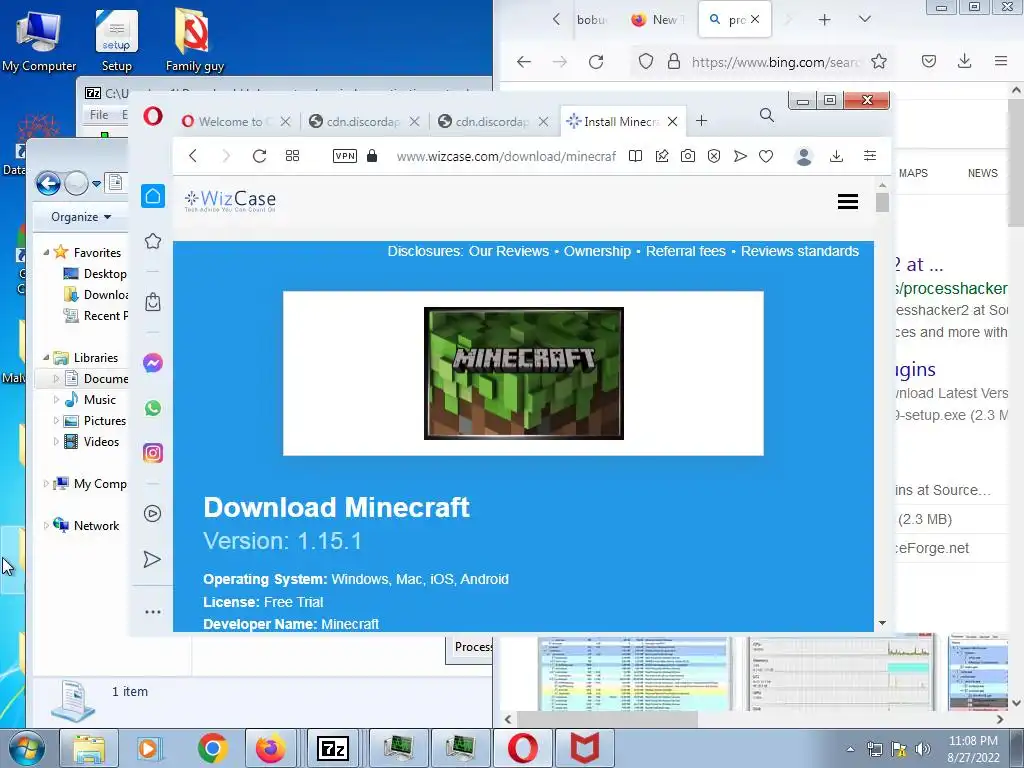
Task: Open Opera downloads arrow icon
Action: click(x=836, y=155)
